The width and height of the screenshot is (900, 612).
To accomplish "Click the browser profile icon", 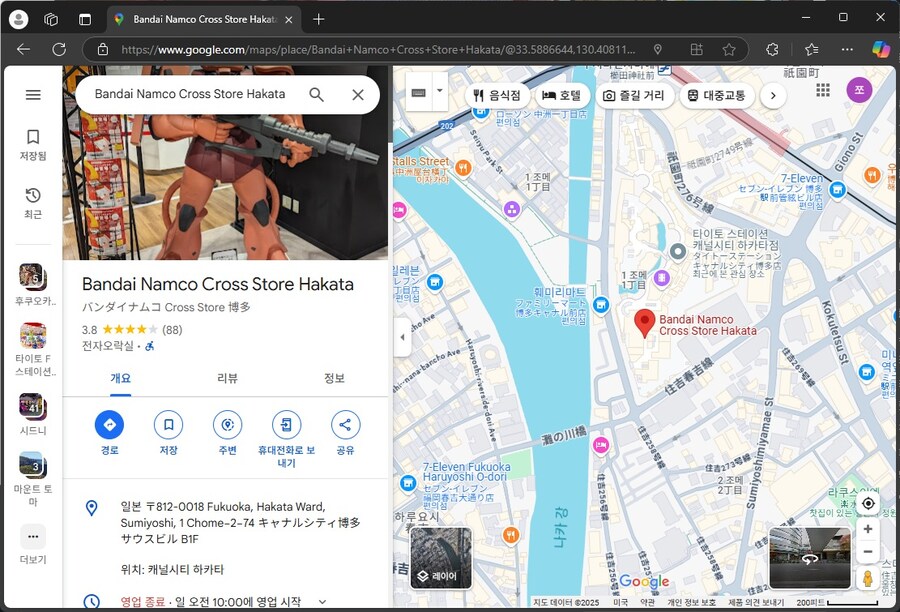I will pyautogui.click(x=18, y=19).
